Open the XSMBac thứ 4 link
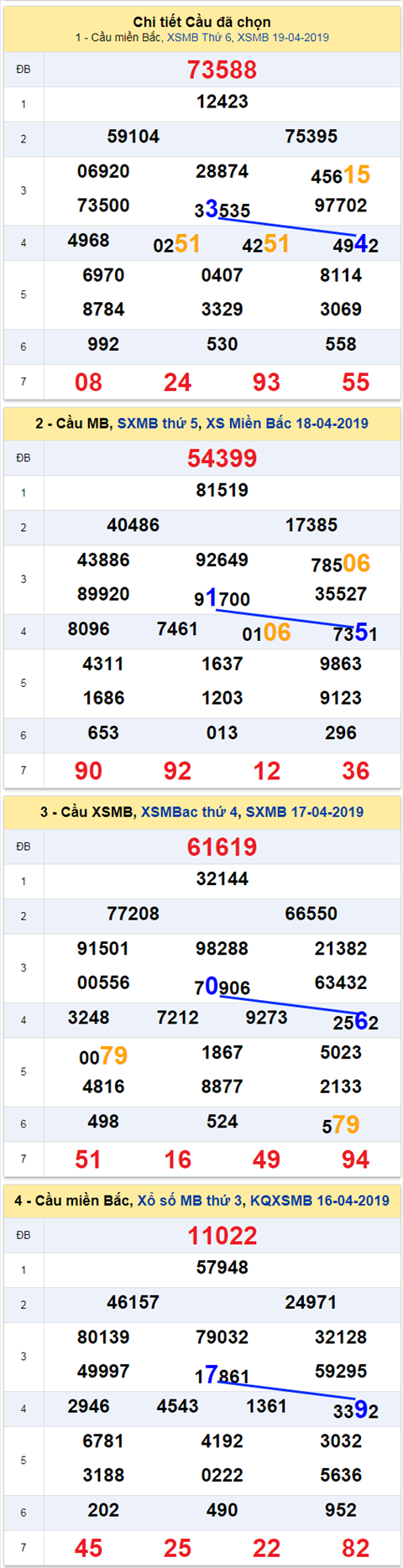 coord(190,812)
